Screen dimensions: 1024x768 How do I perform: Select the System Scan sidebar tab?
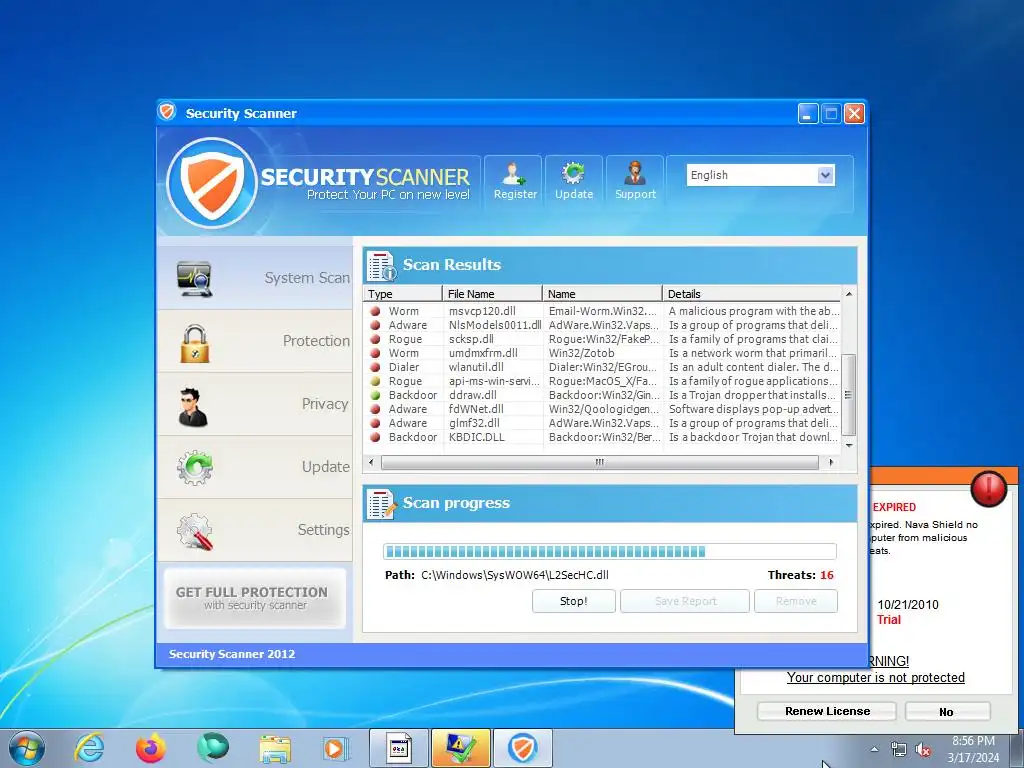pos(255,278)
